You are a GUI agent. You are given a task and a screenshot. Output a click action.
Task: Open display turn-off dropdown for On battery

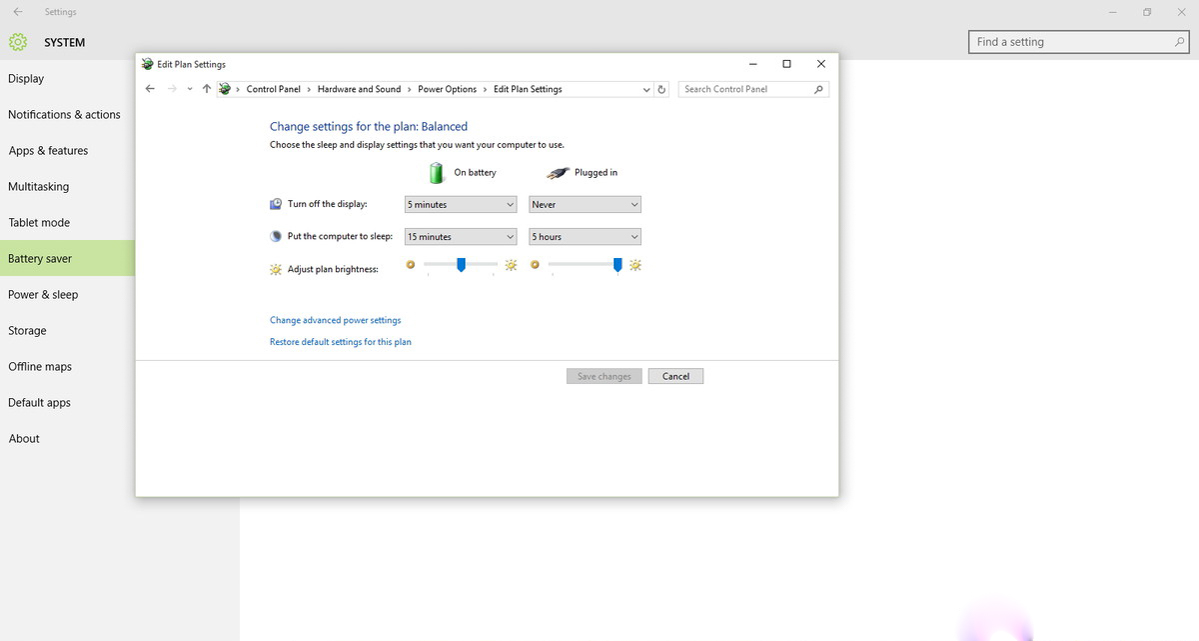460,204
